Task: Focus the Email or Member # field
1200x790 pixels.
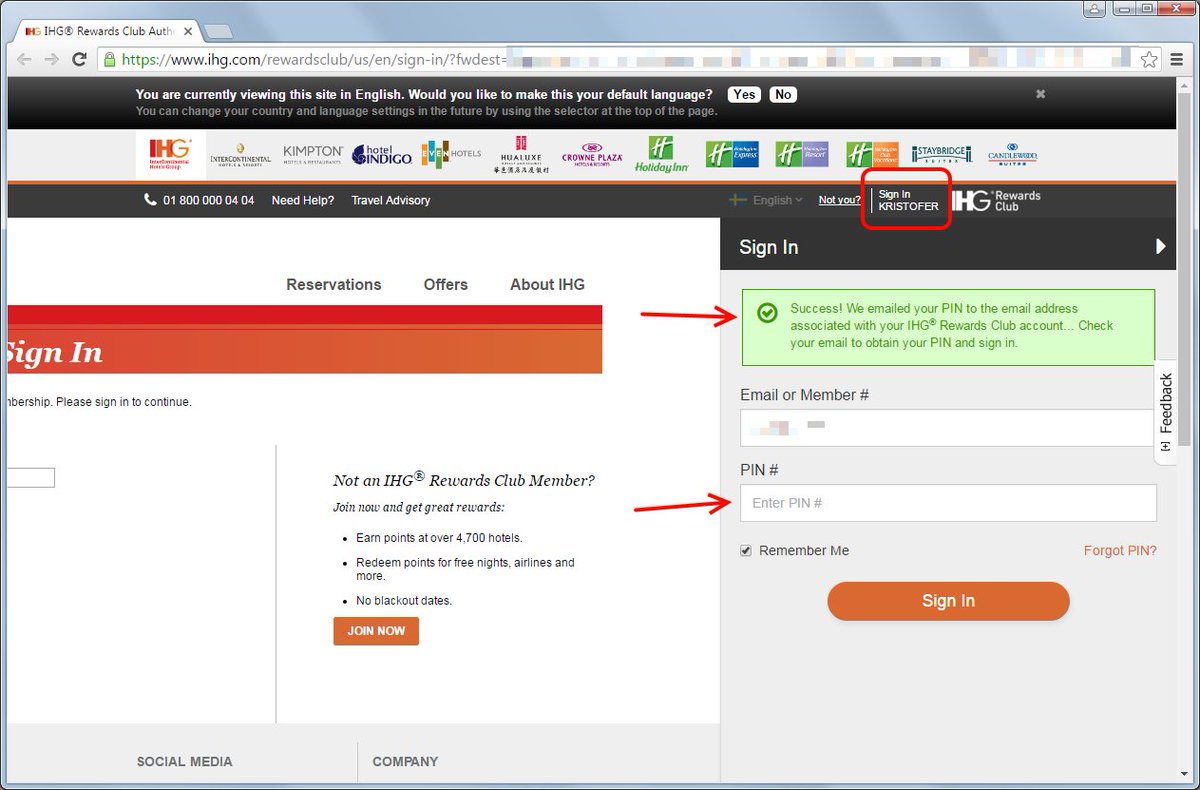Action: point(948,428)
